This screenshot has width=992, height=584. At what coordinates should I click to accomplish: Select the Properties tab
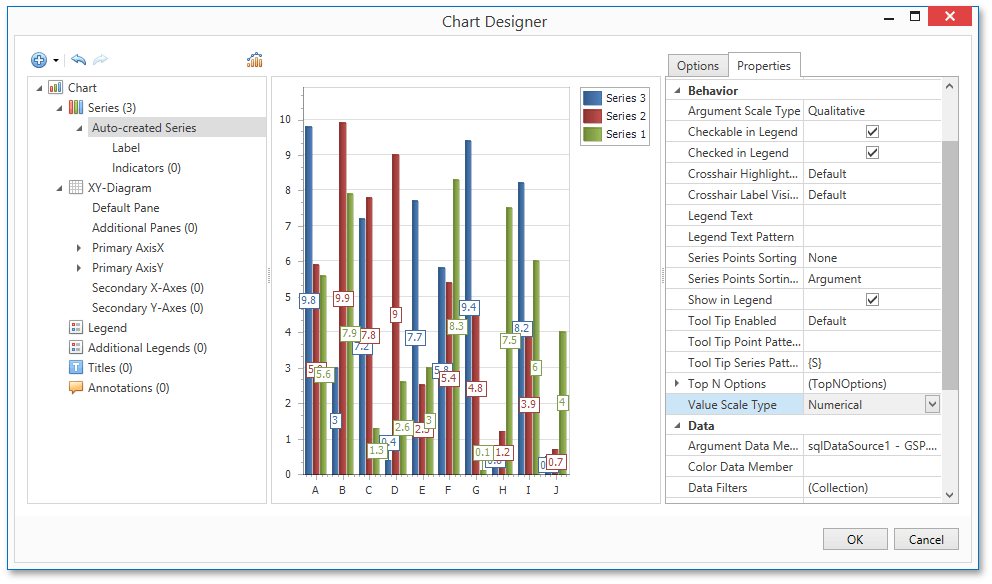764,65
